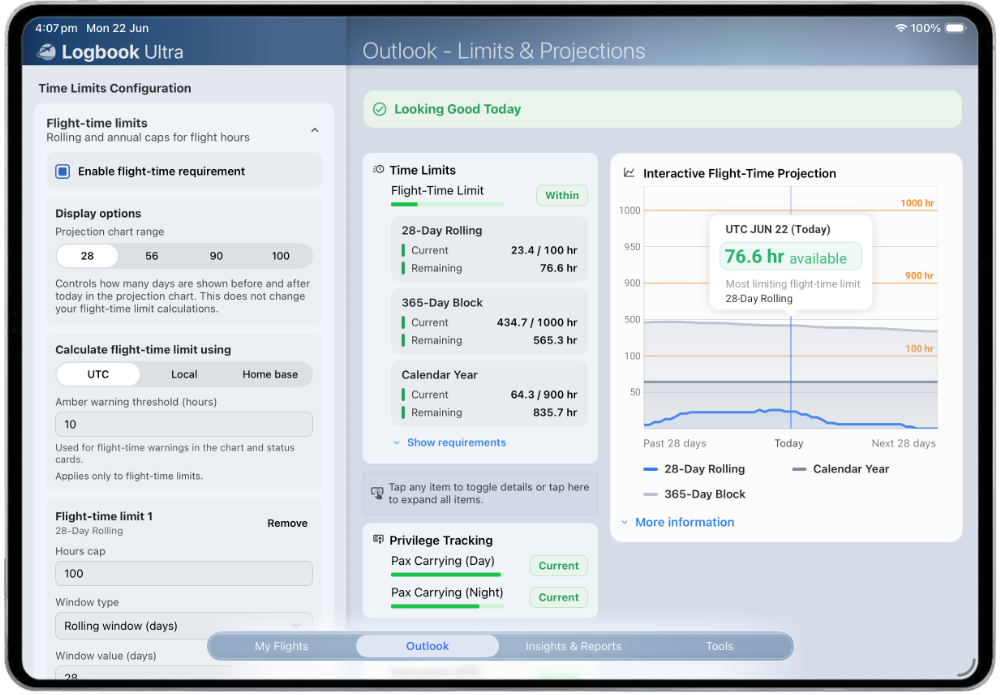Click the 64.3 / 900 hr value
Image resolution: width=1000 pixels, height=695 pixels.
click(x=544, y=395)
